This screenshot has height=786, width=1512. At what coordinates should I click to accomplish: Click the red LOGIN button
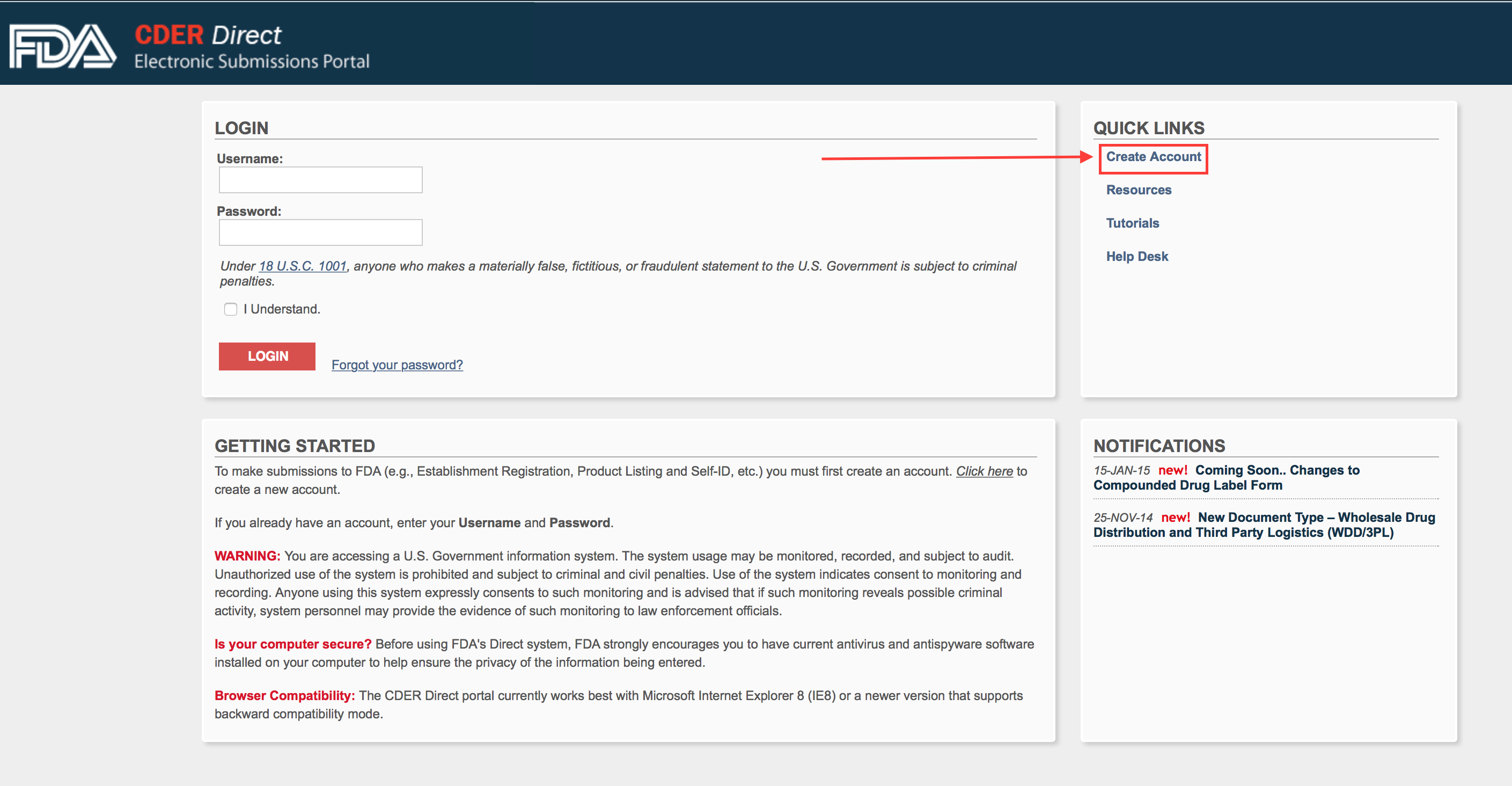(x=267, y=356)
